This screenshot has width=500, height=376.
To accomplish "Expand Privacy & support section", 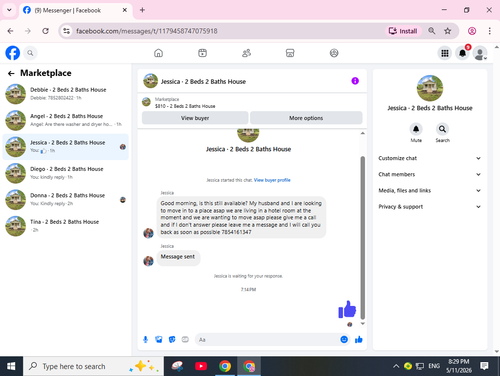I will coord(430,207).
